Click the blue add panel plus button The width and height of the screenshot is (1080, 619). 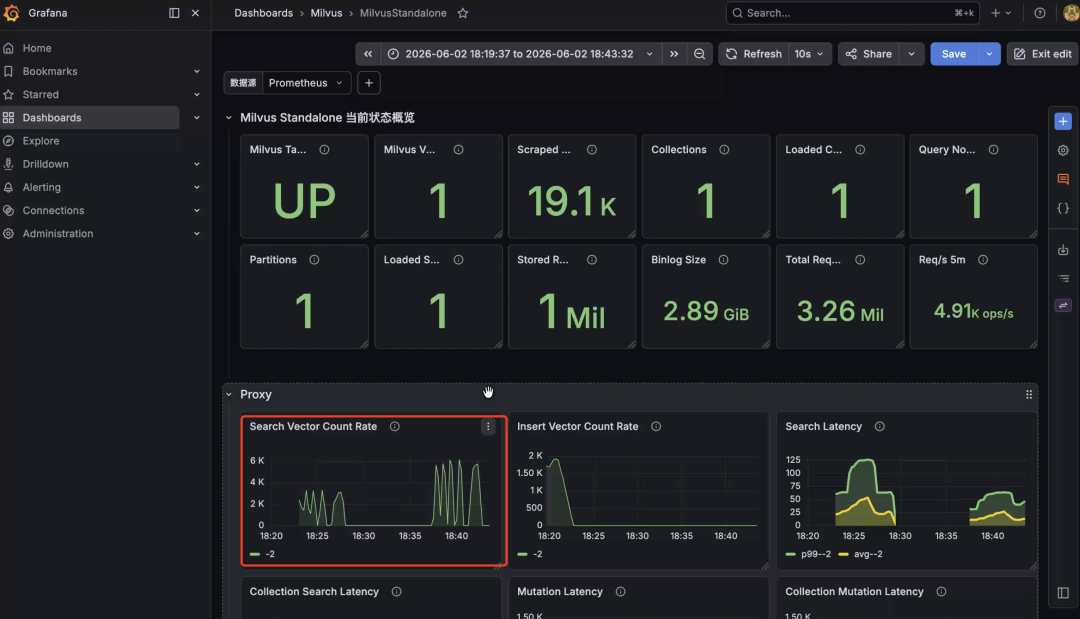pos(1063,121)
